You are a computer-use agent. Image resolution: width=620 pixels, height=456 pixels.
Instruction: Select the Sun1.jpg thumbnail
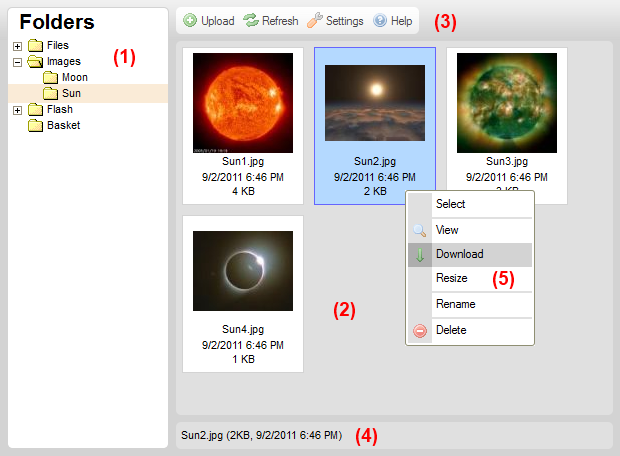click(243, 103)
